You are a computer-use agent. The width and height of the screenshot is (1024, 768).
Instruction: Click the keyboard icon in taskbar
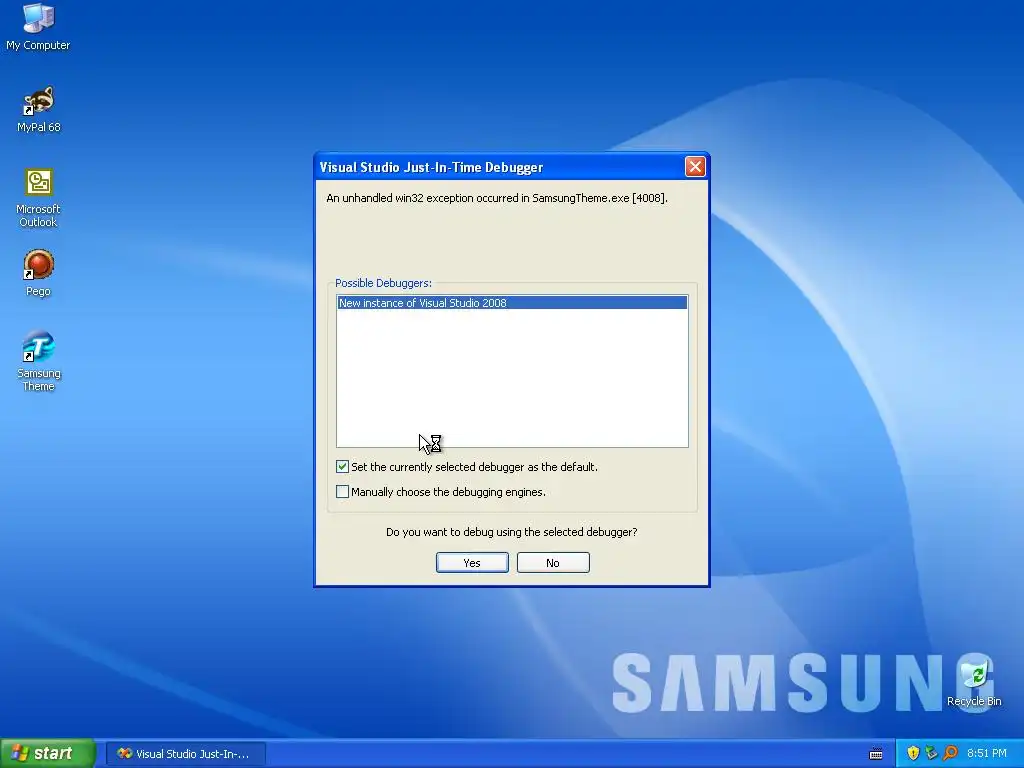pos(876,754)
